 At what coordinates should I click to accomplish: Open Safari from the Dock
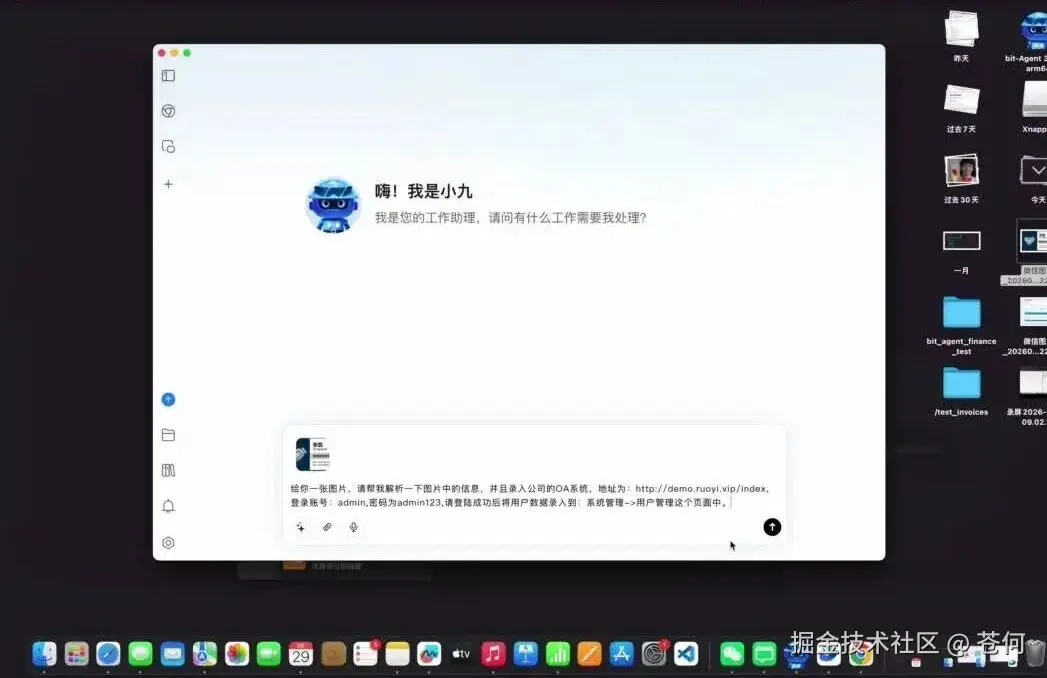tap(110, 652)
